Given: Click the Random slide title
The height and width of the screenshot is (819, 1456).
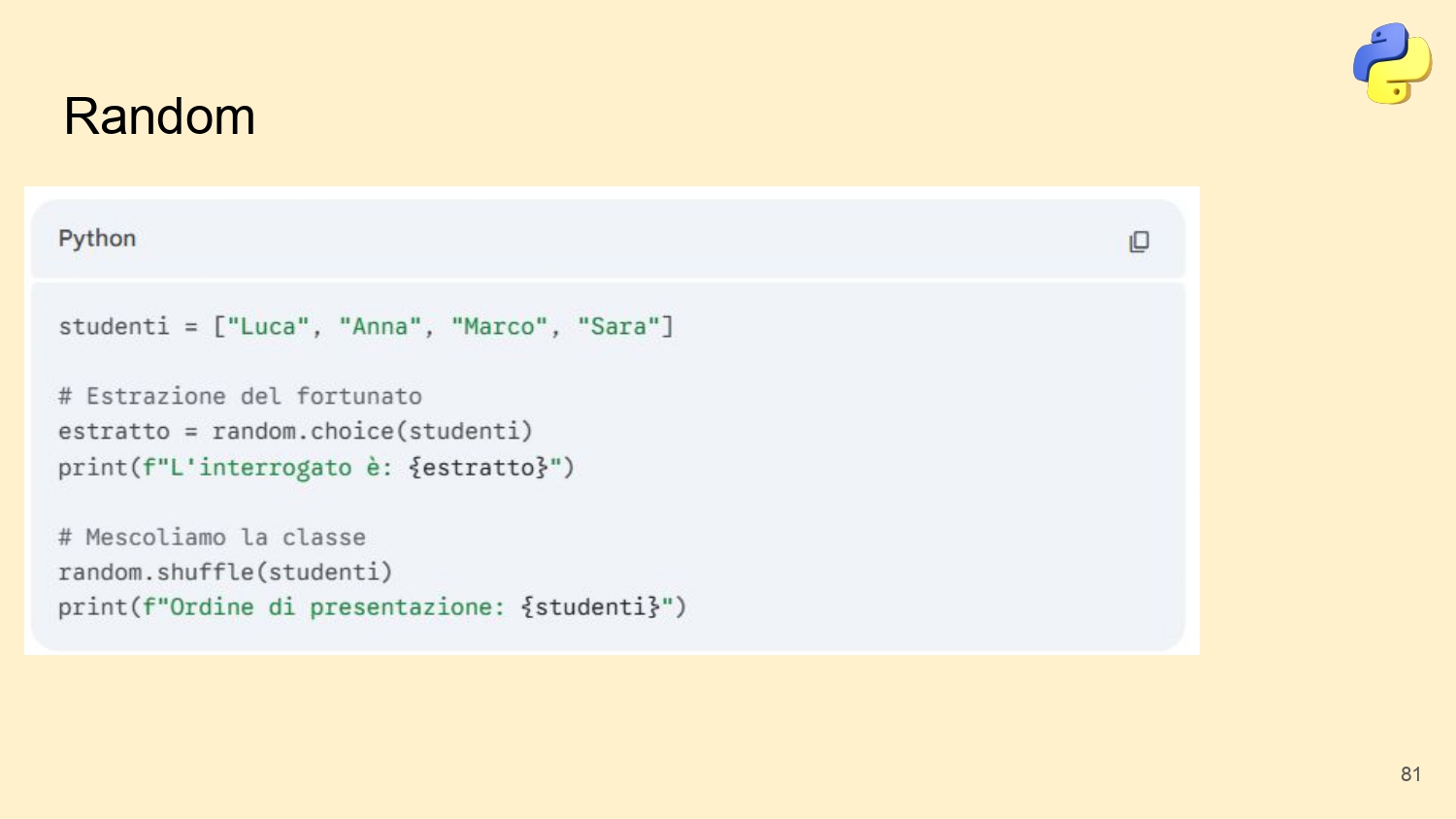Looking at the screenshot, I should click(159, 116).
